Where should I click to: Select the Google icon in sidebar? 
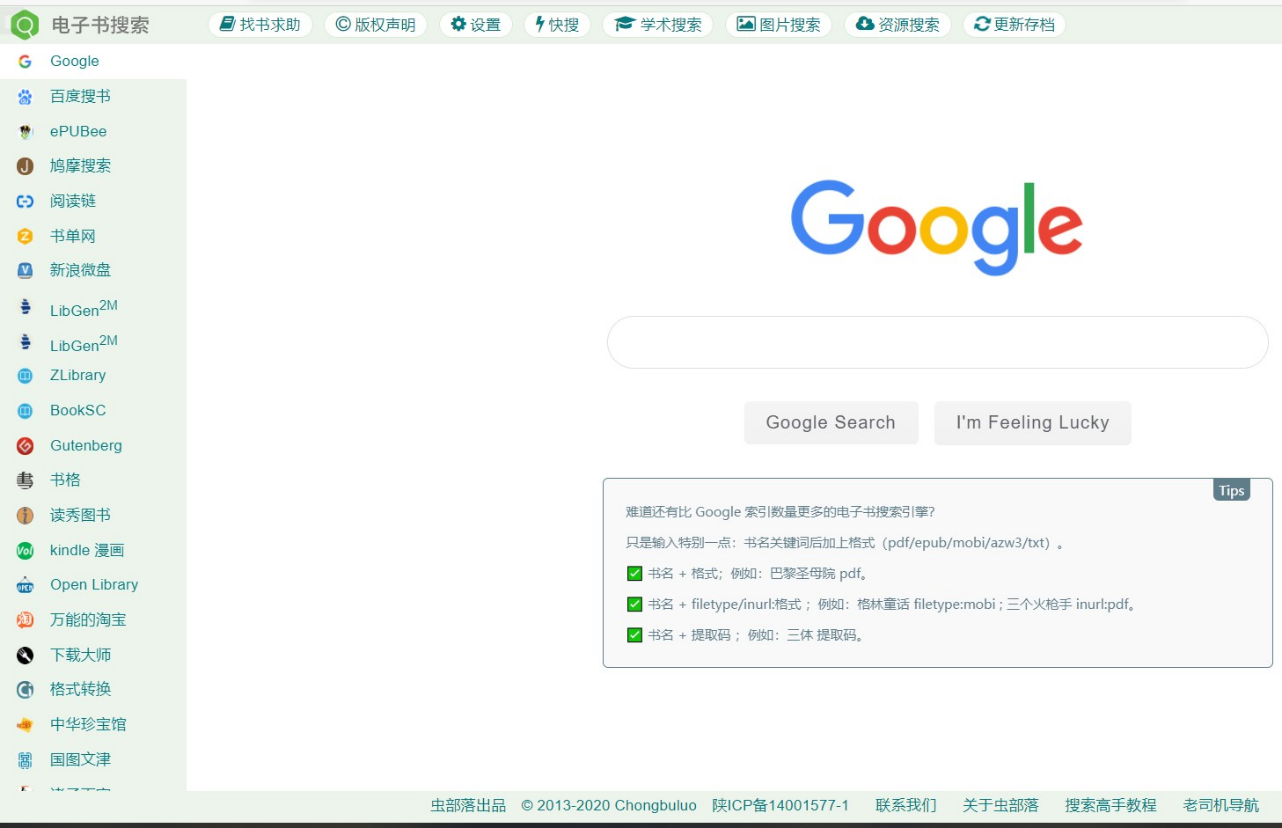click(25, 61)
